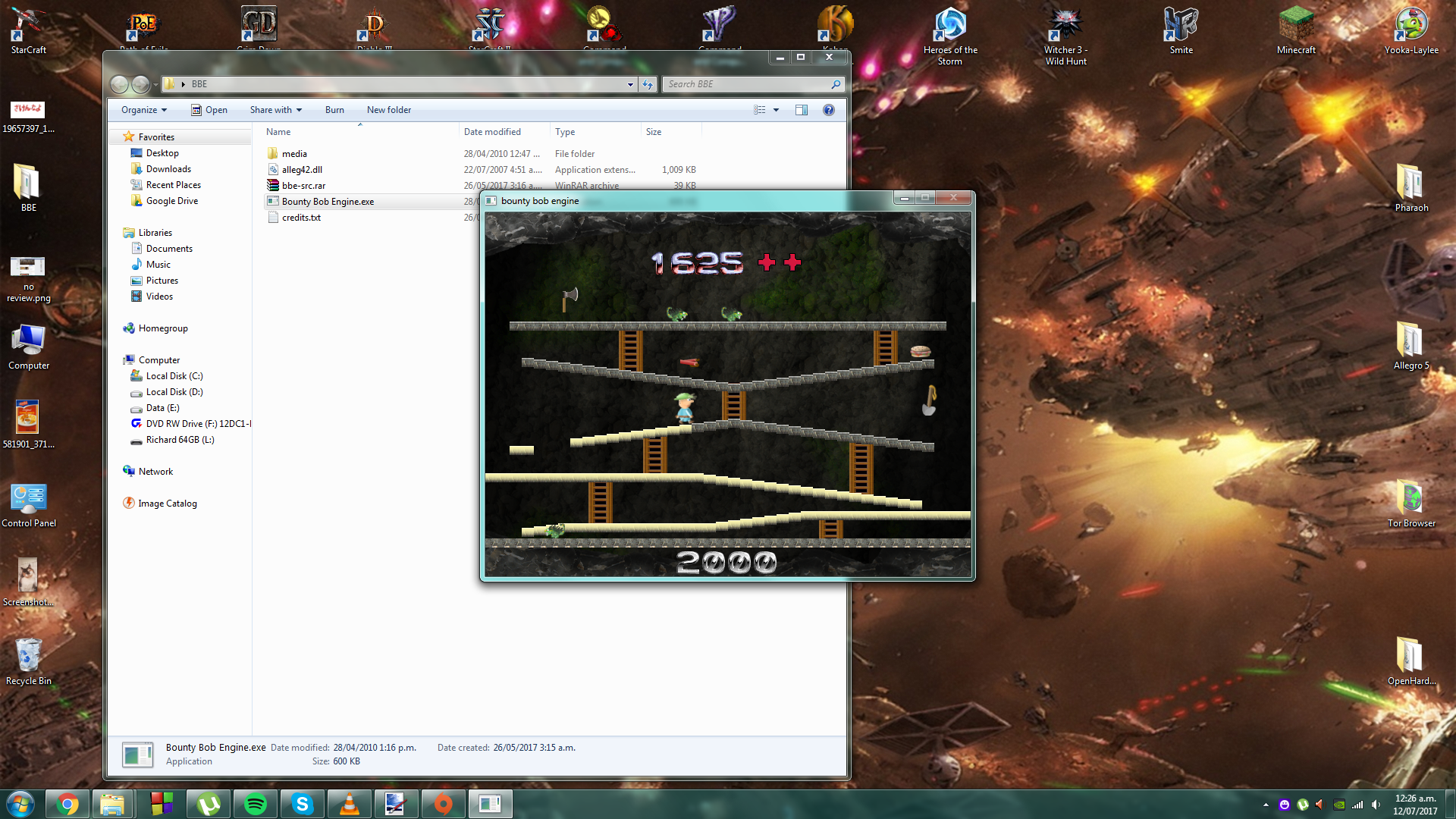This screenshot has width=1456, height=819.
Task: Select Downloads in Favorites list
Action: pos(168,169)
